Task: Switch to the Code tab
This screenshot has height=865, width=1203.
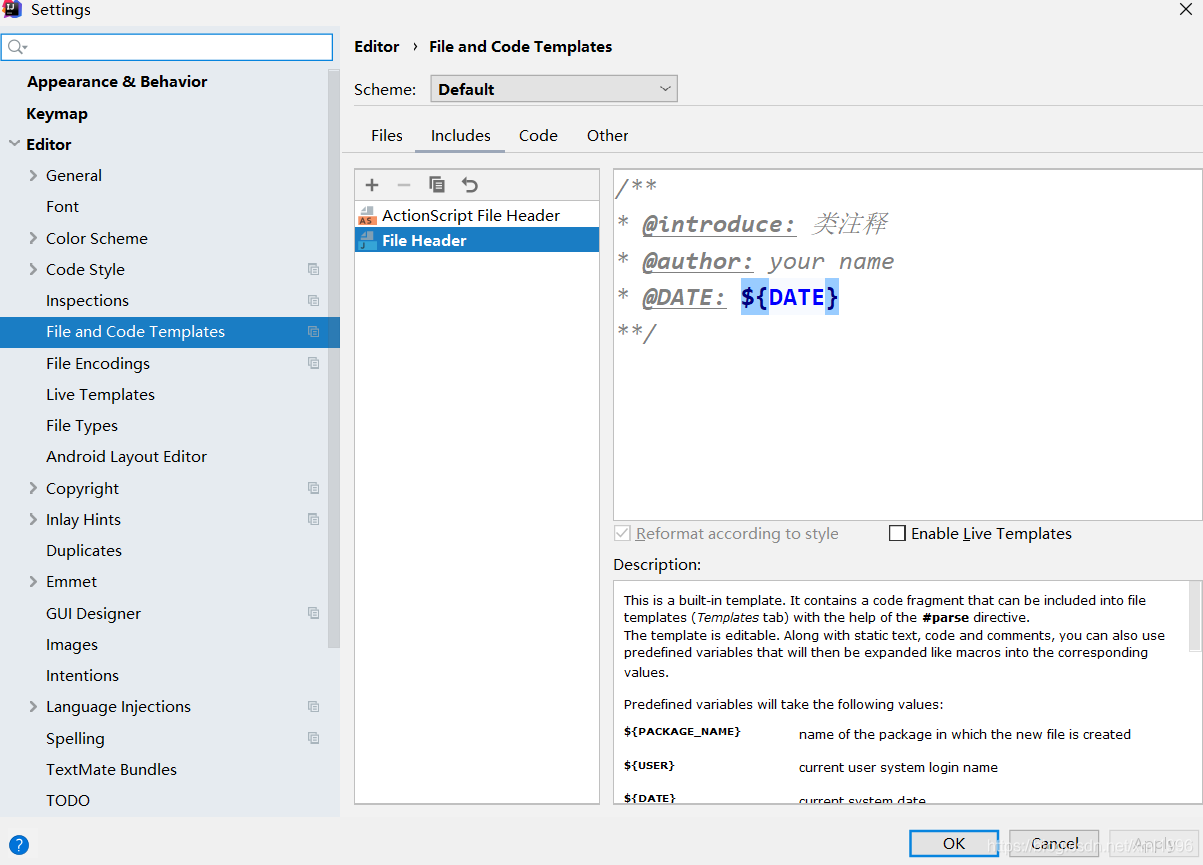Action: [538, 135]
